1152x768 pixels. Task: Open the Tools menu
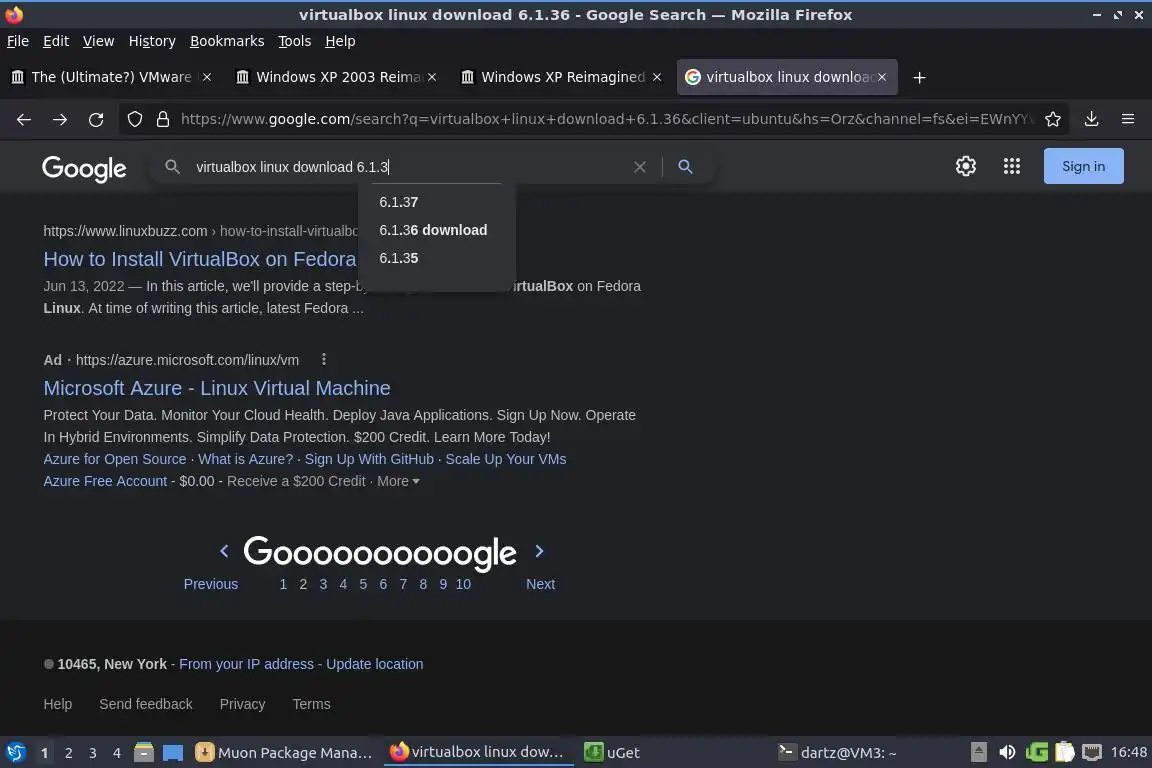click(295, 41)
